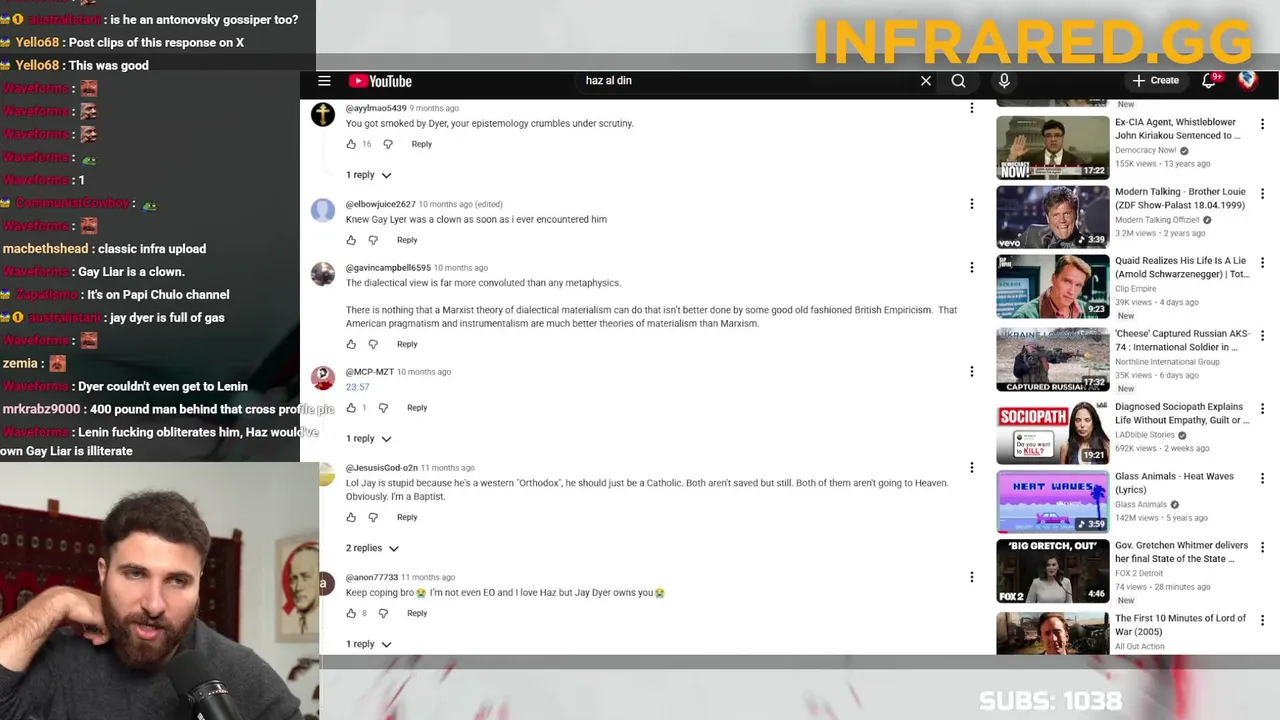This screenshot has height=720, width=1280.
Task: Reply to the @gavincampbell6595 comment
Action: click(407, 344)
